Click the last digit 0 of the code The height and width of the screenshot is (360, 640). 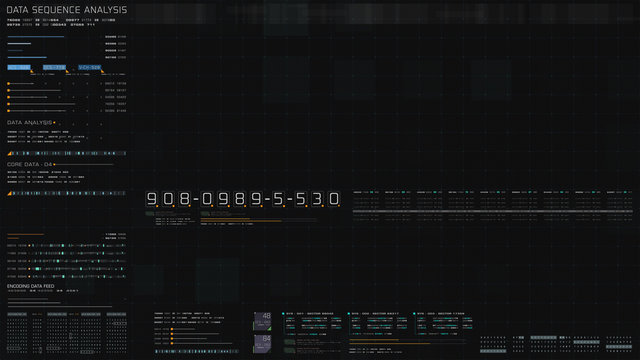pos(334,199)
